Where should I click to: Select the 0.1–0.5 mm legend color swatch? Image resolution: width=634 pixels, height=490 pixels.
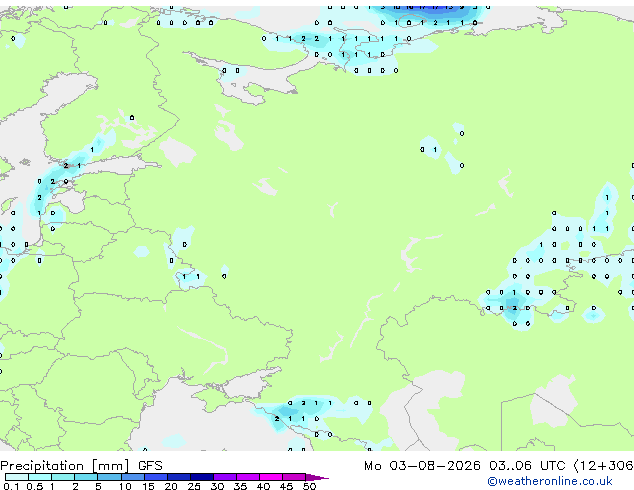pyautogui.click(x=17, y=477)
